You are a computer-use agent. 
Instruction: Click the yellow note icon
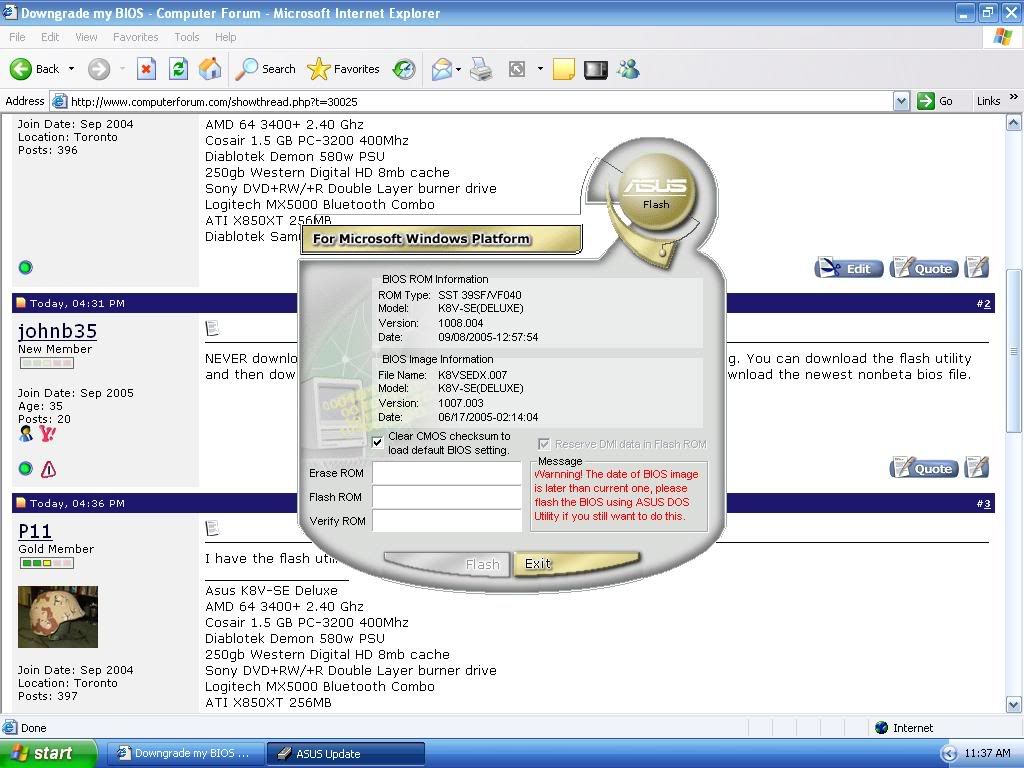coord(564,69)
